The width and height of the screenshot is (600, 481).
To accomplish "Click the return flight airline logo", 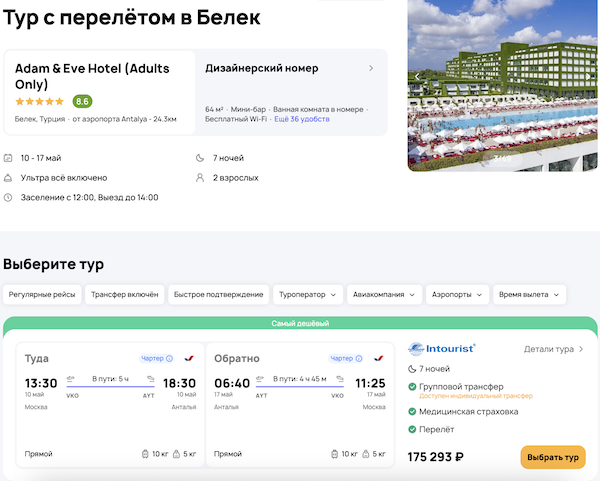I will tap(379, 358).
